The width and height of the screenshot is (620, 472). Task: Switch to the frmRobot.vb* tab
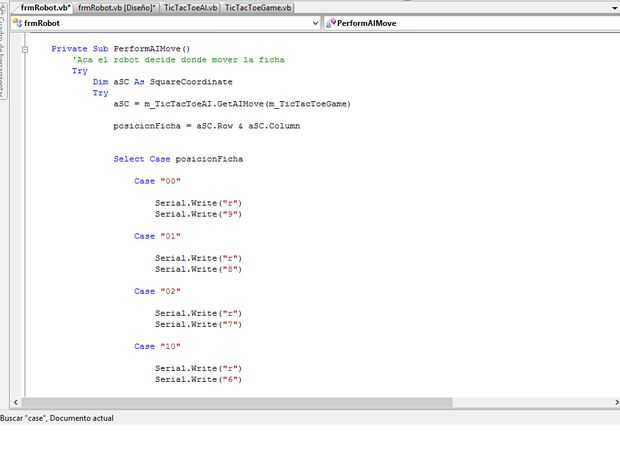click(x=45, y=8)
